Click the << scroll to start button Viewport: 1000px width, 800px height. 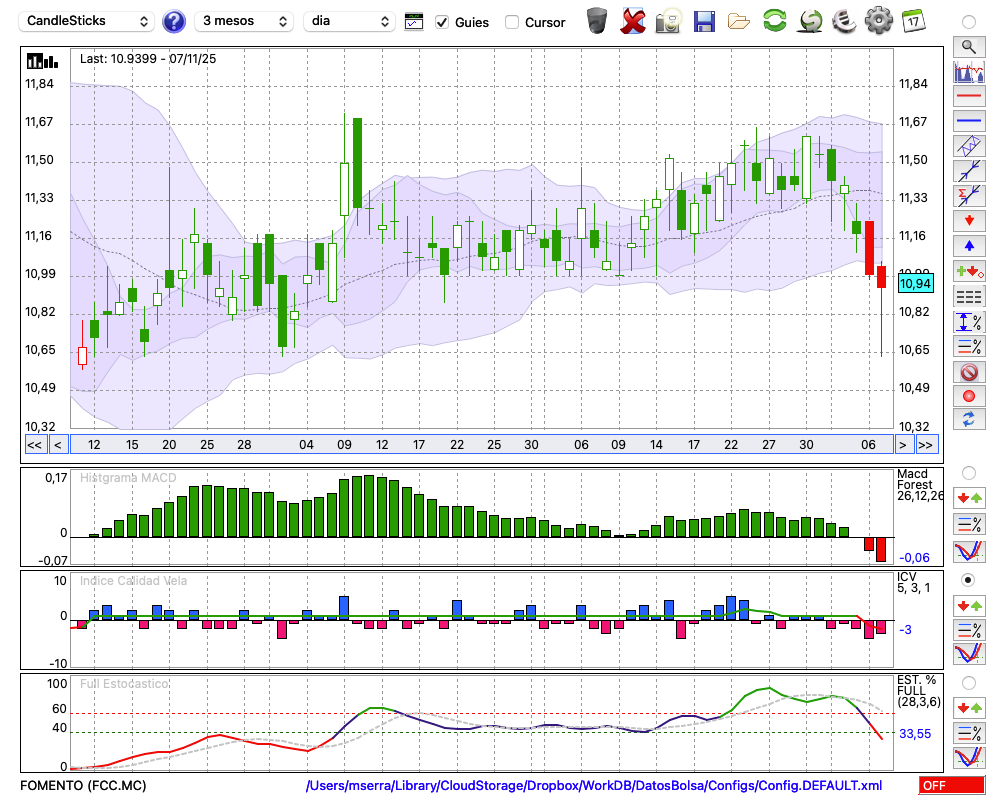pyautogui.click(x=34, y=445)
